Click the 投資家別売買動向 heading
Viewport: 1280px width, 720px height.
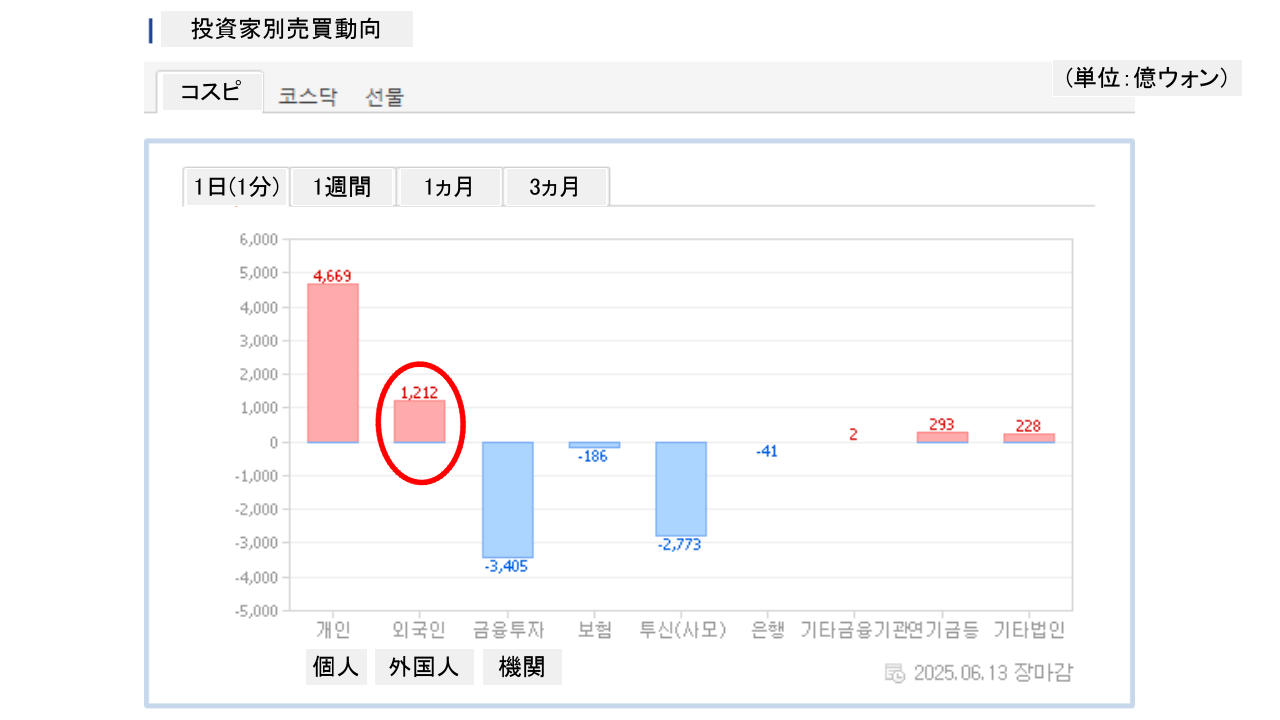(x=286, y=30)
